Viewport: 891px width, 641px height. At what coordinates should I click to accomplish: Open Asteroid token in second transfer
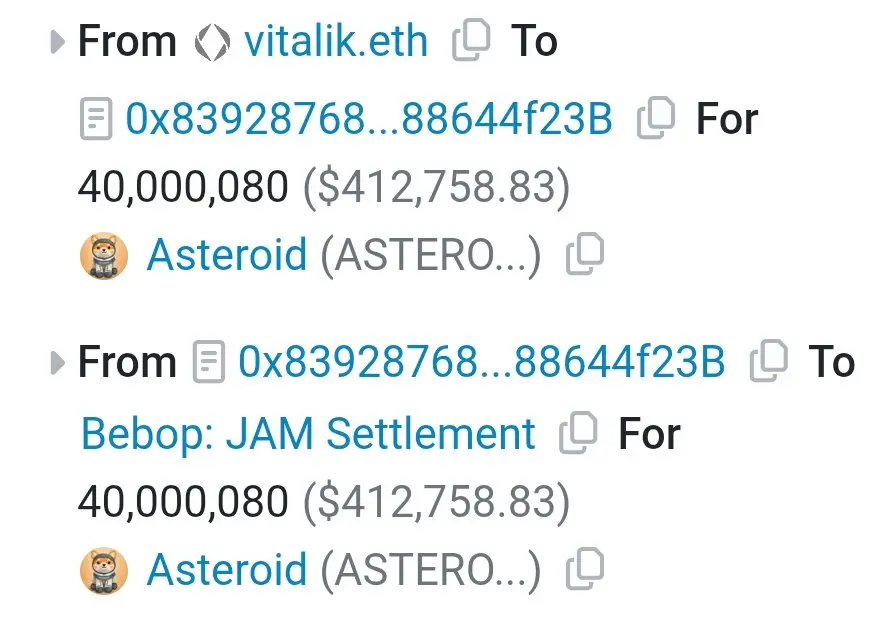227,570
